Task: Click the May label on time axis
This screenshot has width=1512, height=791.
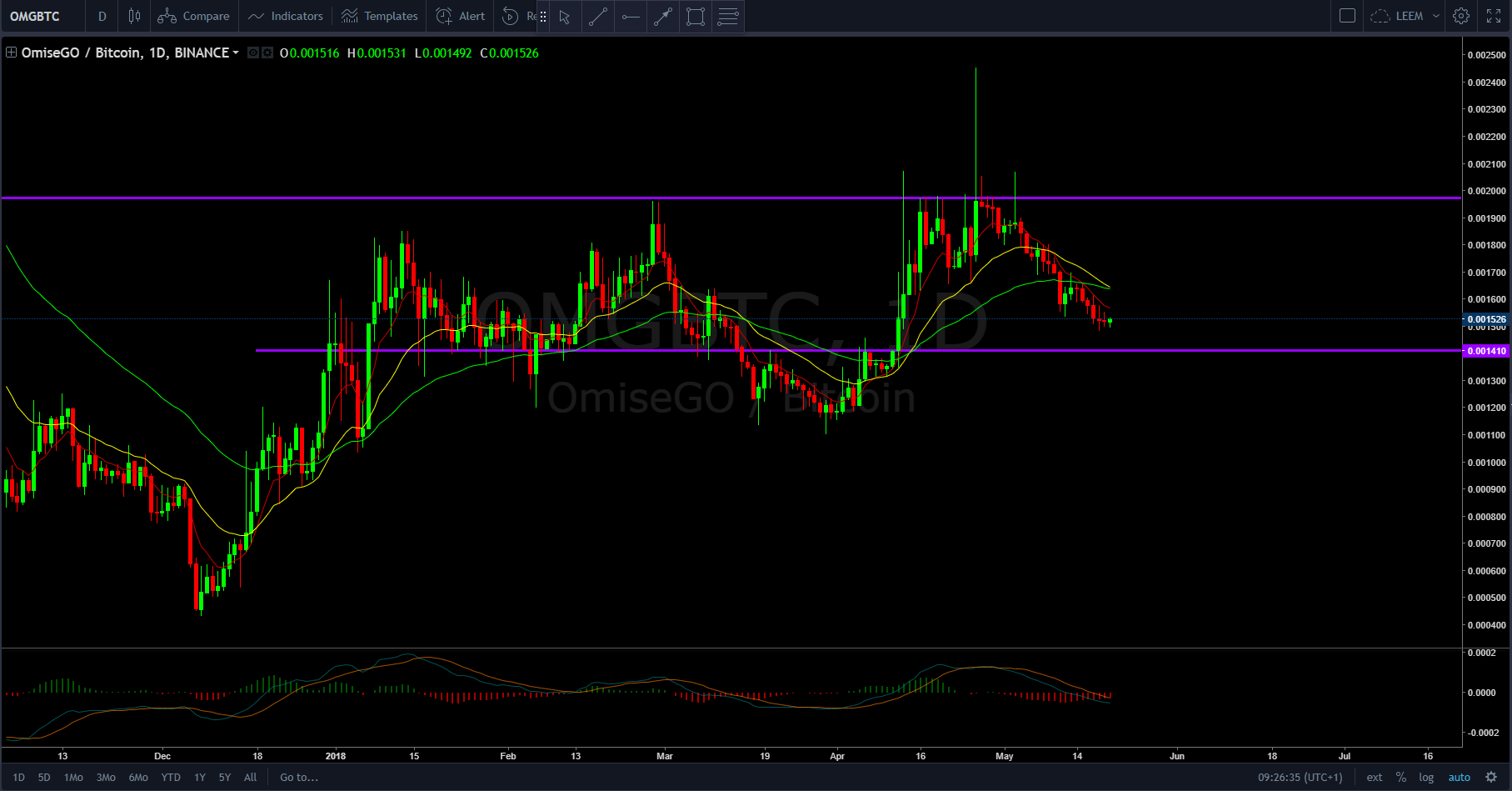Action: 1005,756
